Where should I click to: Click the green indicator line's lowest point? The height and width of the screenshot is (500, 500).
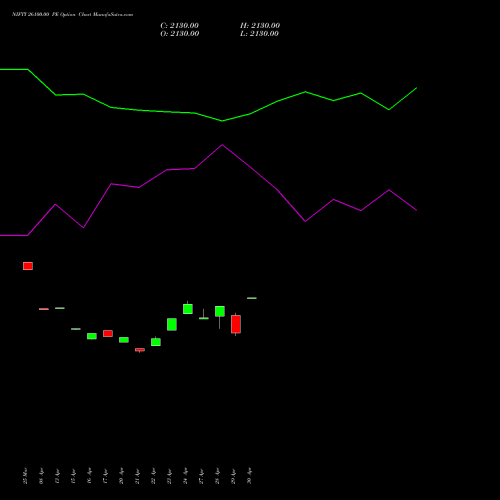(222, 121)
